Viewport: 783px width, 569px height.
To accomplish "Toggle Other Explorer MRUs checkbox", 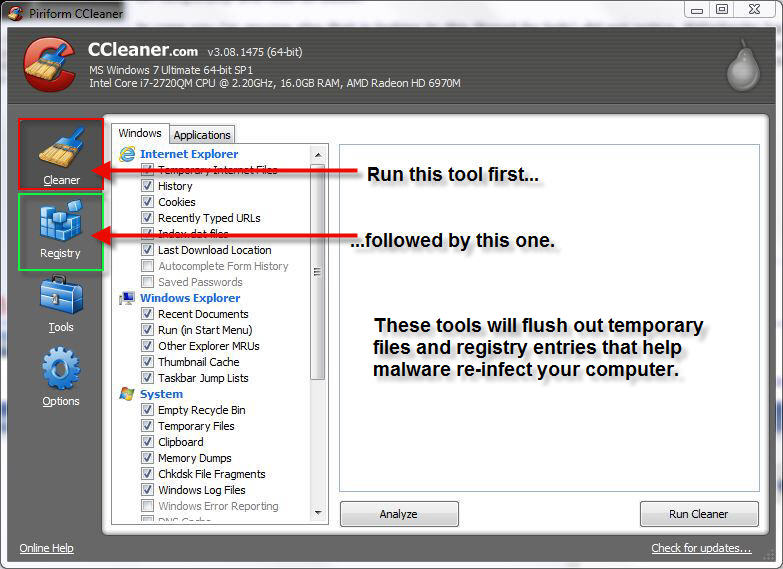I will coord(147,346).
